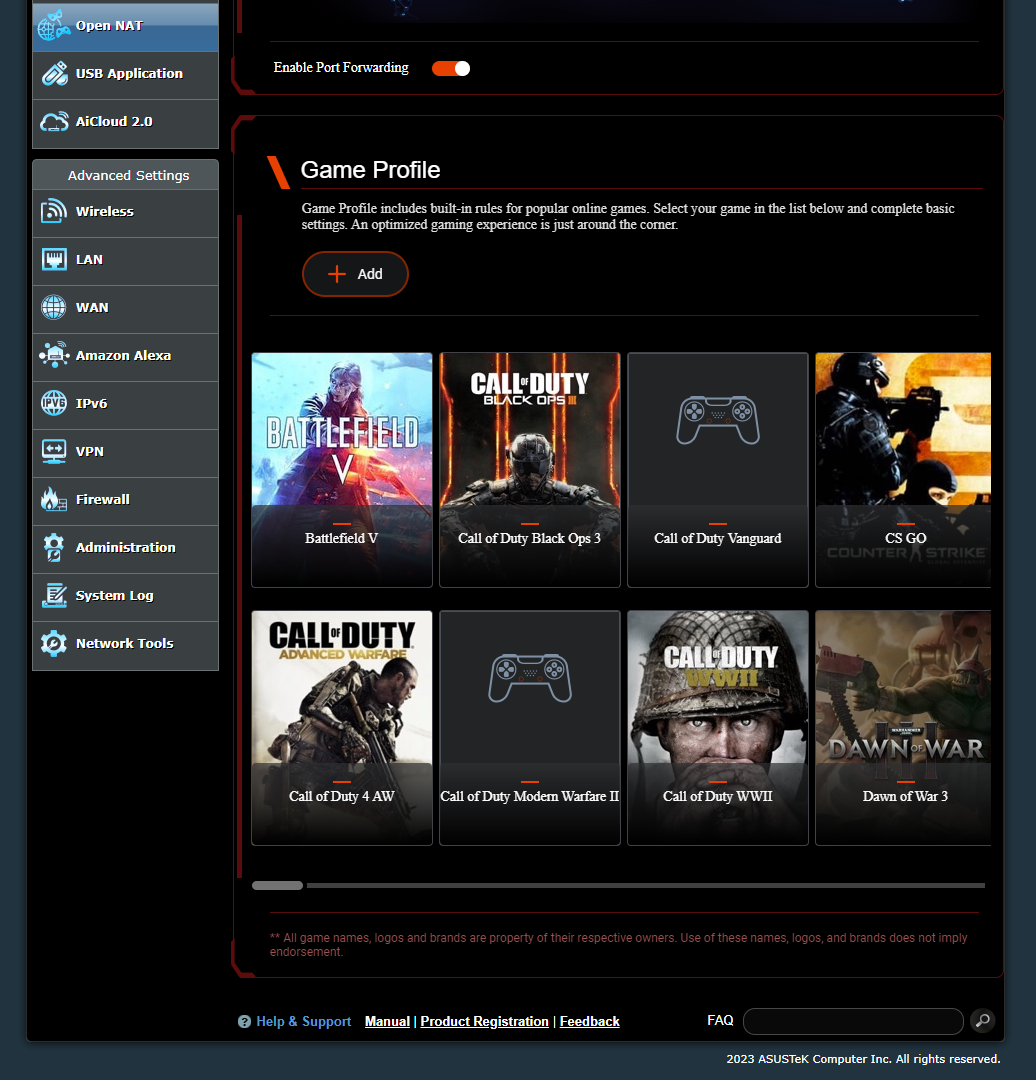Click the USB Application icon

[x=54, y=74]
